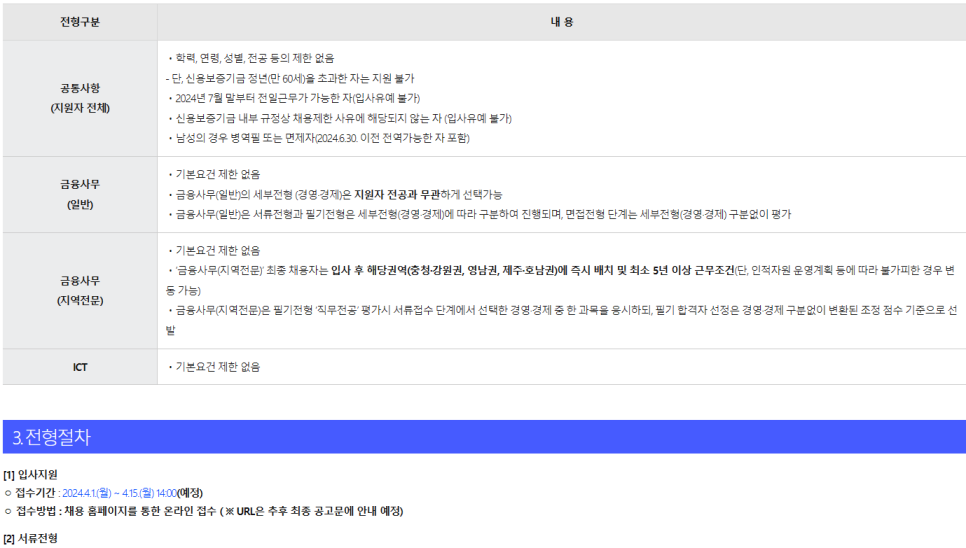The width and height of the screenshot is (966, 548).
Task: Click '기본요건 제한 없음' in the ICT row
Action: pyautogui.click(x=214, y=367)
